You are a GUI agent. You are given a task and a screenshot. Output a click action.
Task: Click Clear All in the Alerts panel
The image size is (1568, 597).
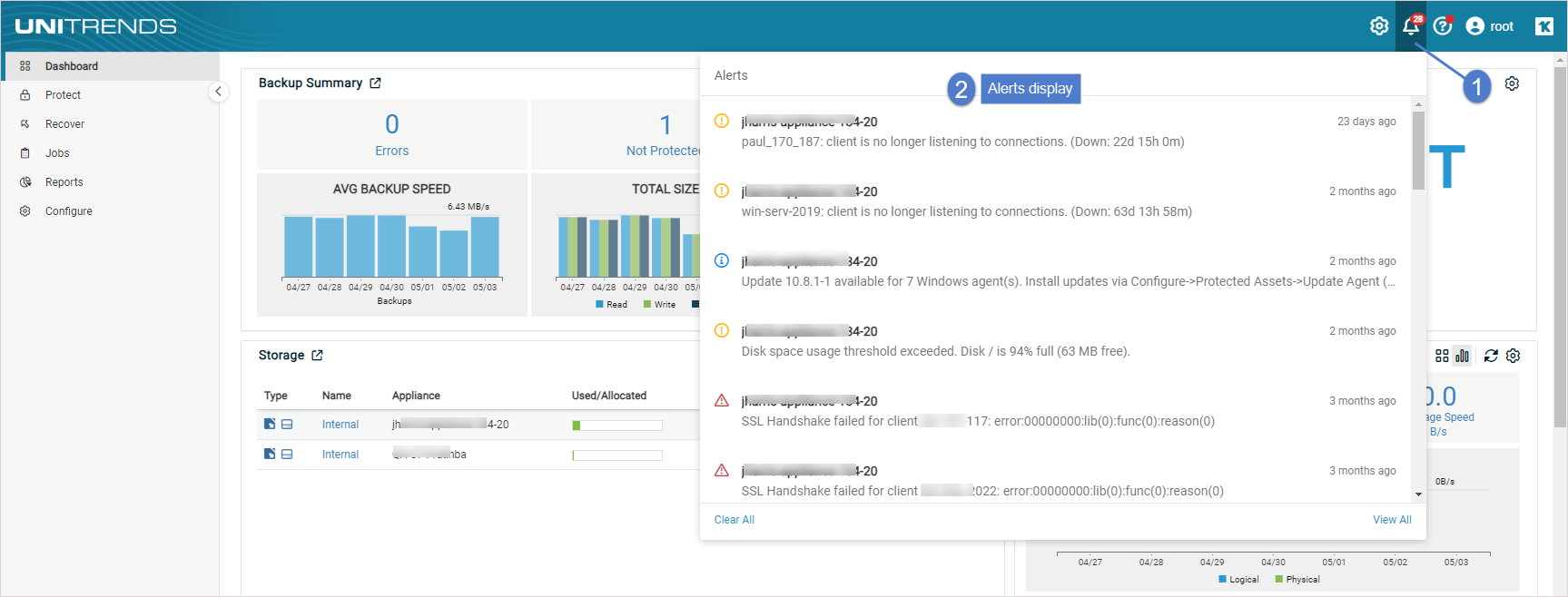click(x=735, y=520)
